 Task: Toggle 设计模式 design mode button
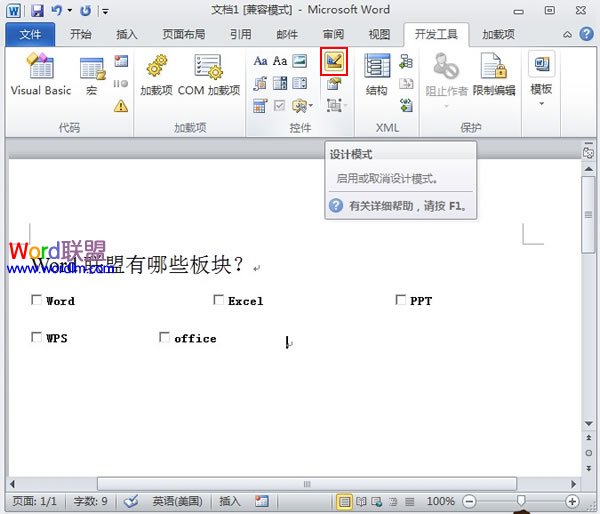[x=334, y=61]
